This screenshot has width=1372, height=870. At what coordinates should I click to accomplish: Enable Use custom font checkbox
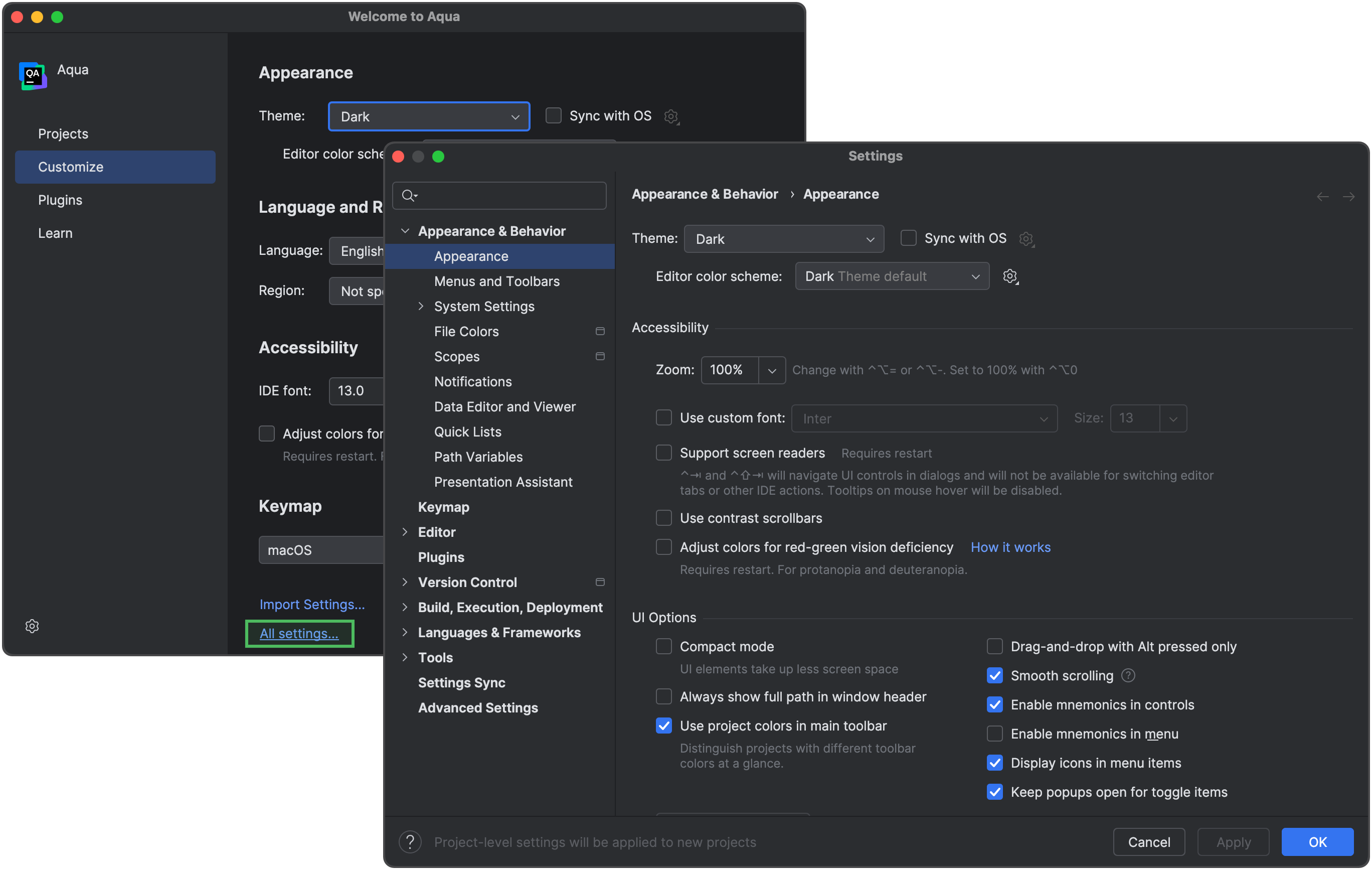(x=664, y=418)
